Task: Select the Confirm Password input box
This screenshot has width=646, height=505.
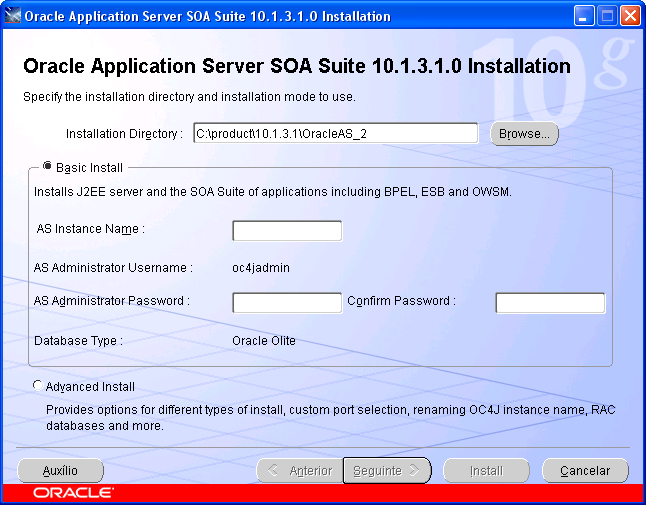Action: [x=550, y=303]
